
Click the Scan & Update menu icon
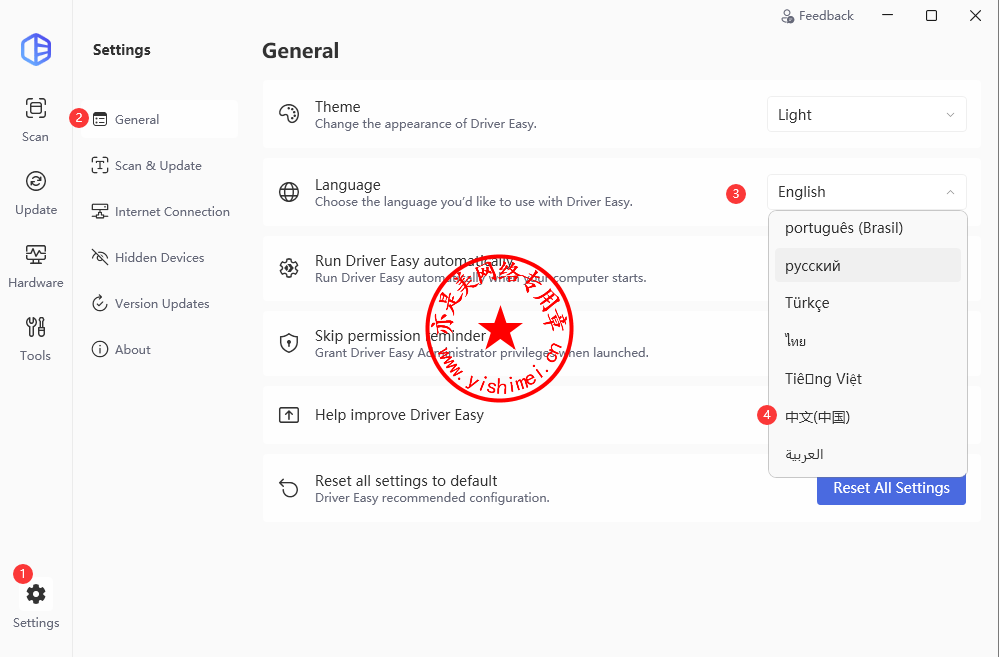(x=100, y=166)
